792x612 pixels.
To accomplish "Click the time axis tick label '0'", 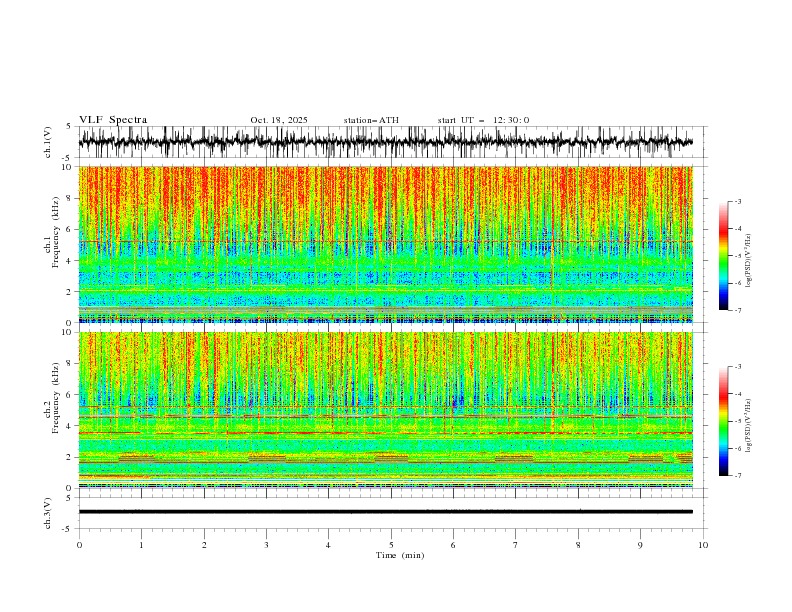I will point(79,545).
